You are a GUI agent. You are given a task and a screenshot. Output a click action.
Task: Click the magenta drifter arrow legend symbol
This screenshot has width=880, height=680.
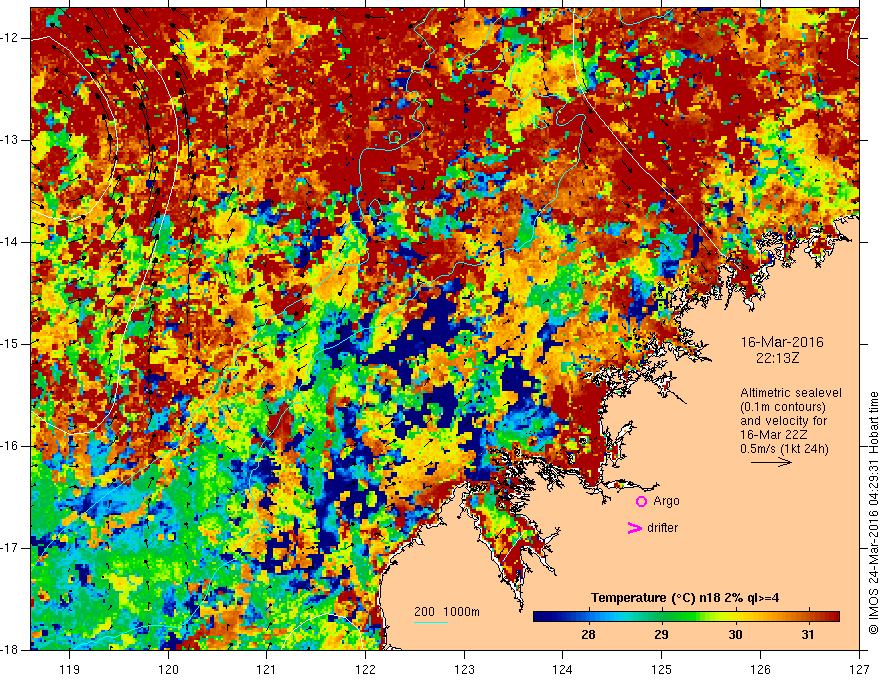click(634, 528)
